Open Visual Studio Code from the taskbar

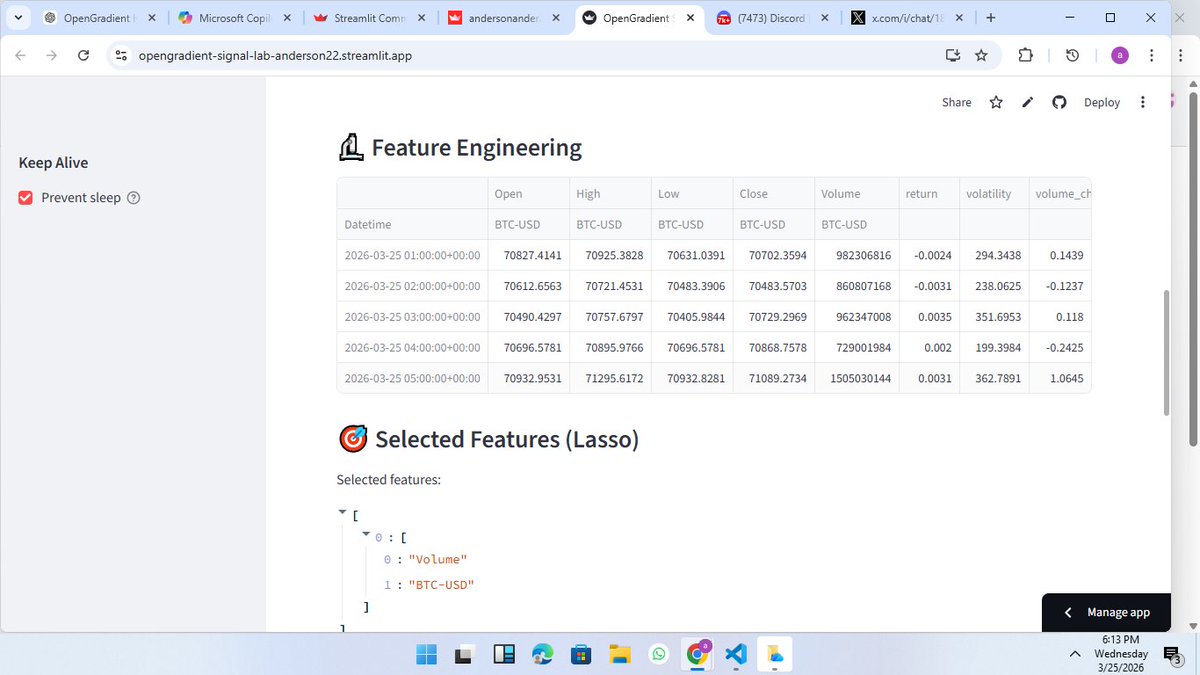[x=736, y=655]
